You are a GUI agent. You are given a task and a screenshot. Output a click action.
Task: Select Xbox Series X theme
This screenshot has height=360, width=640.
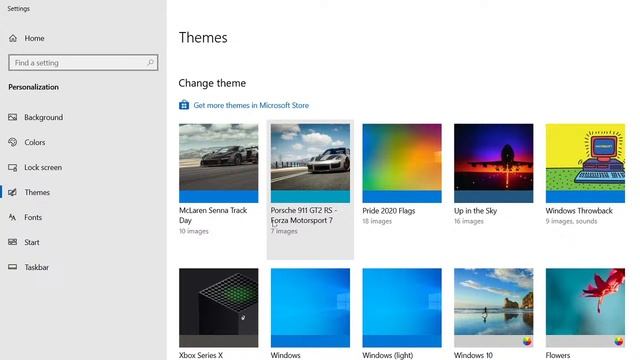point(218,307)
